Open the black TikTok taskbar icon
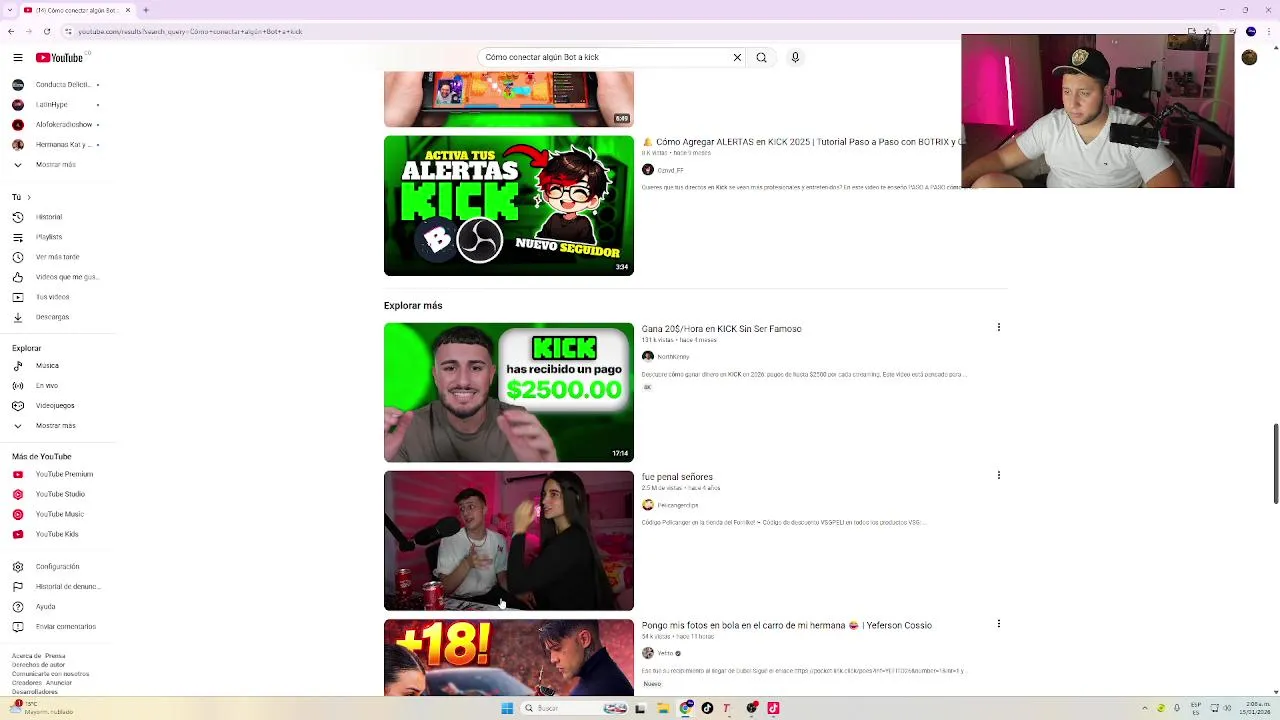The height and width of the screenshot is (720, 1280). point(707,708)
